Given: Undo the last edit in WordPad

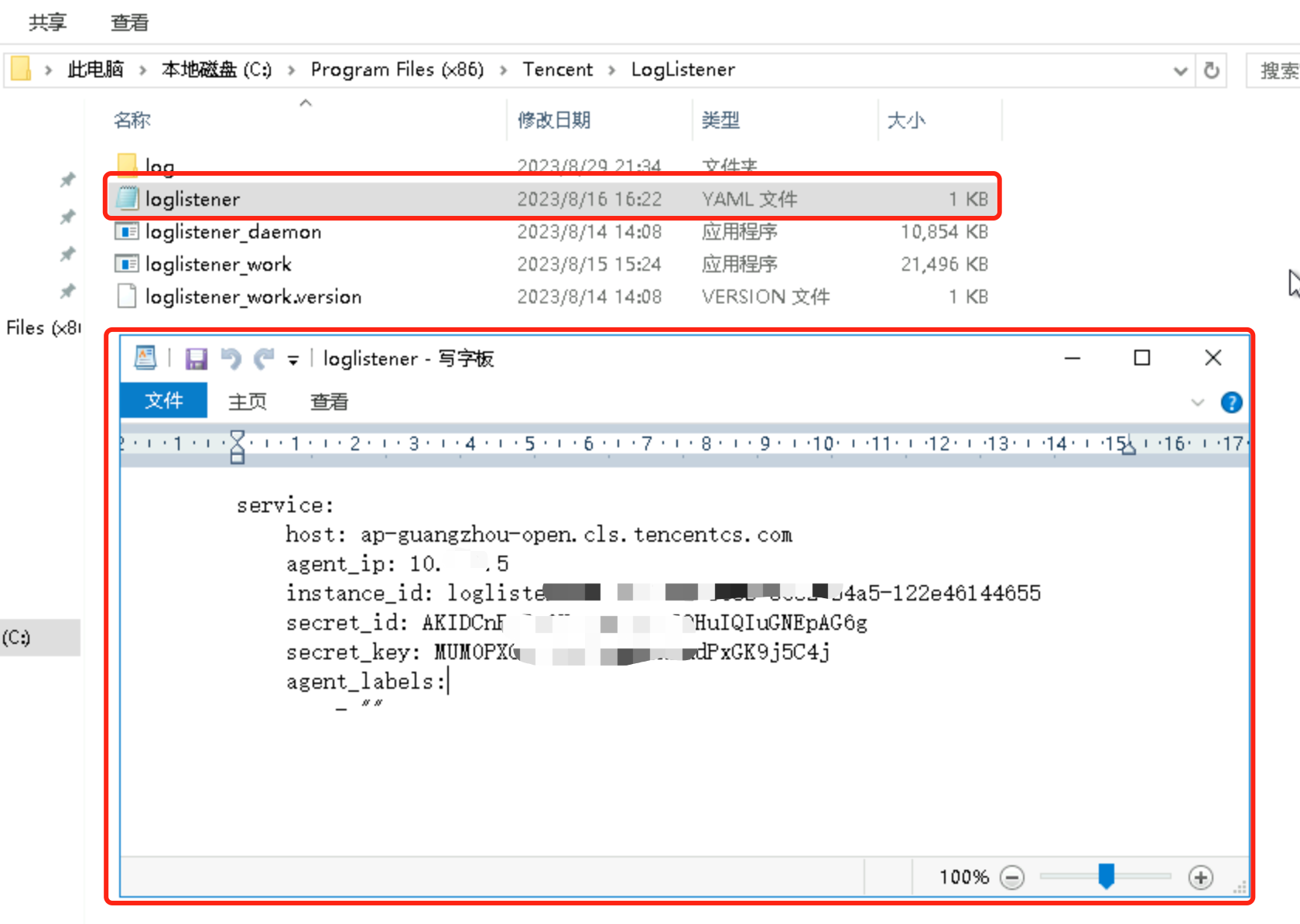Looking at the screenshot, I should tap(231, 358).
